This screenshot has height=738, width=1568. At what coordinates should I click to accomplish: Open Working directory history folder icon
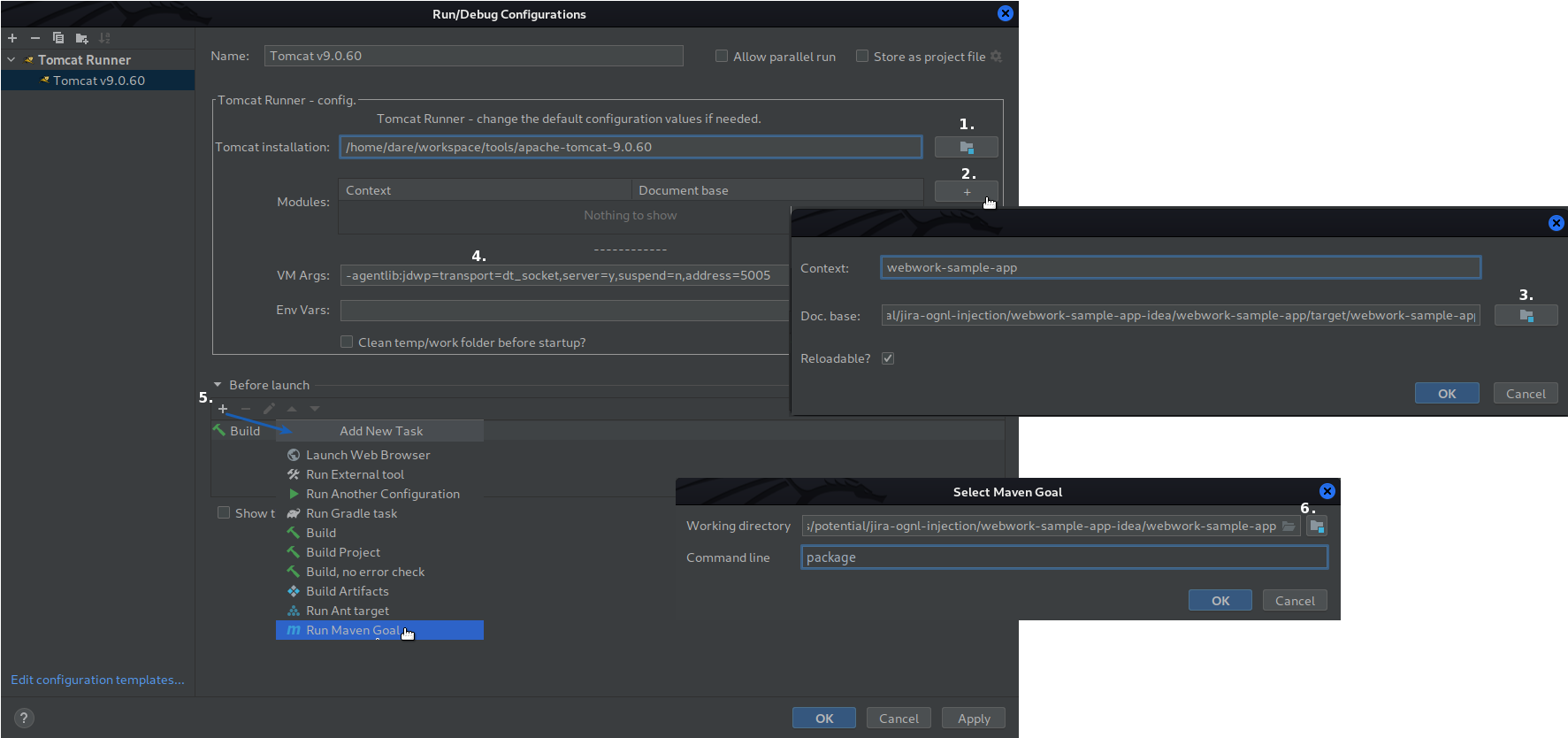[x=1289, y=526]
